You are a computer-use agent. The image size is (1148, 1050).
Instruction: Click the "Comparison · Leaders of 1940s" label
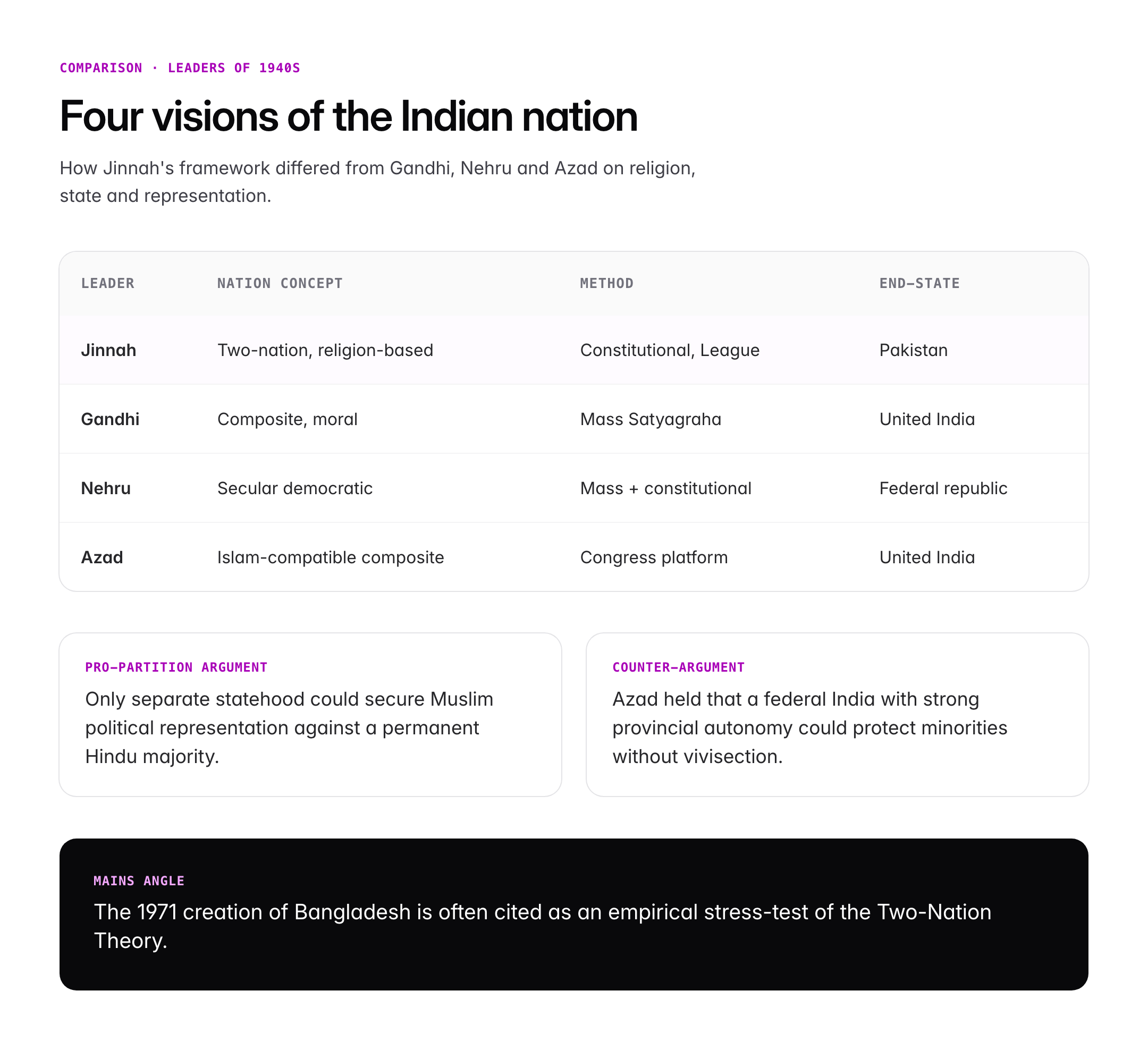click(180, 69)
